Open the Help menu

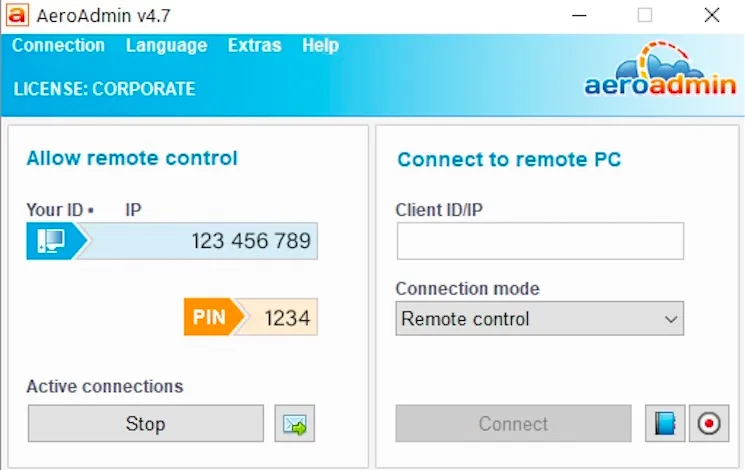pos(320,46)
